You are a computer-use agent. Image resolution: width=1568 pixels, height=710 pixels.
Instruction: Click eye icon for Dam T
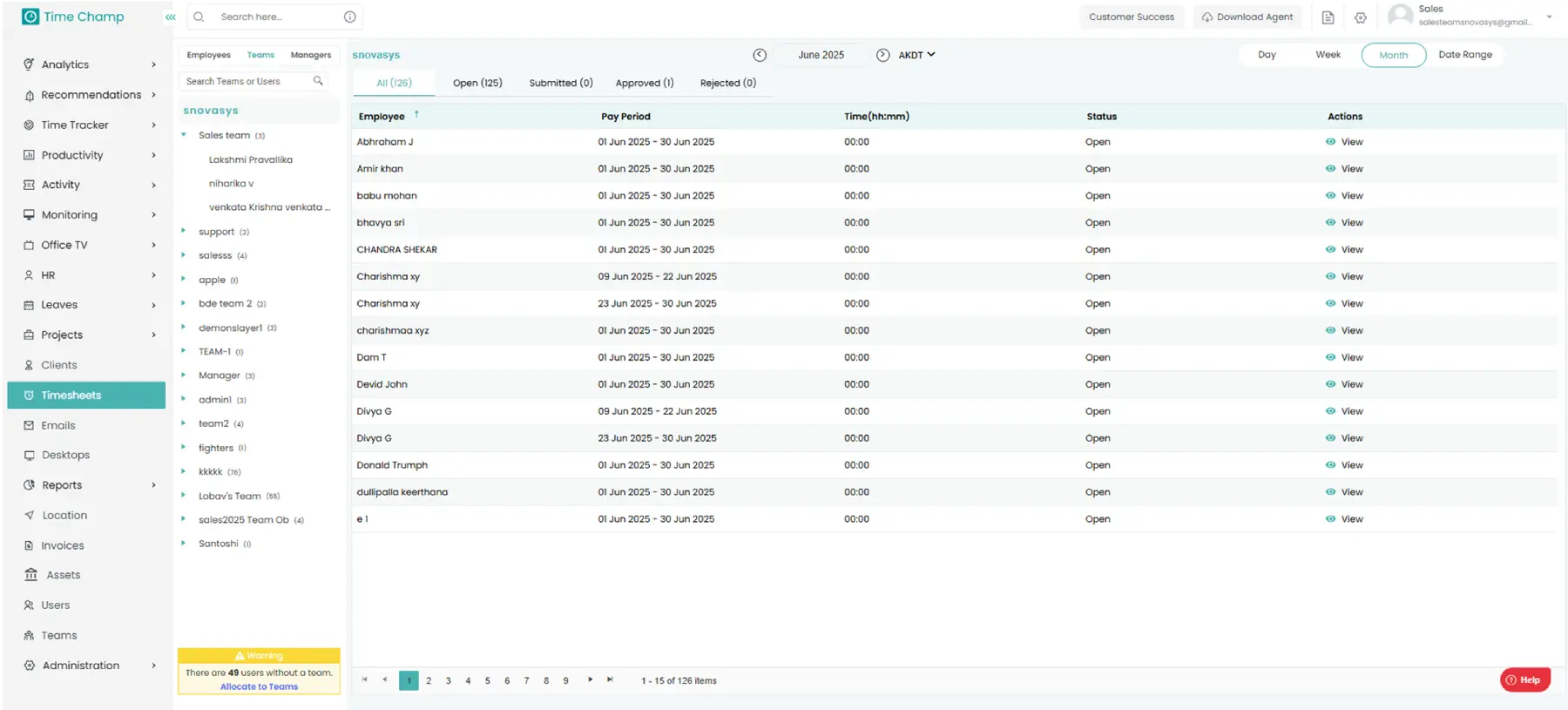(x=1330, y=357)
